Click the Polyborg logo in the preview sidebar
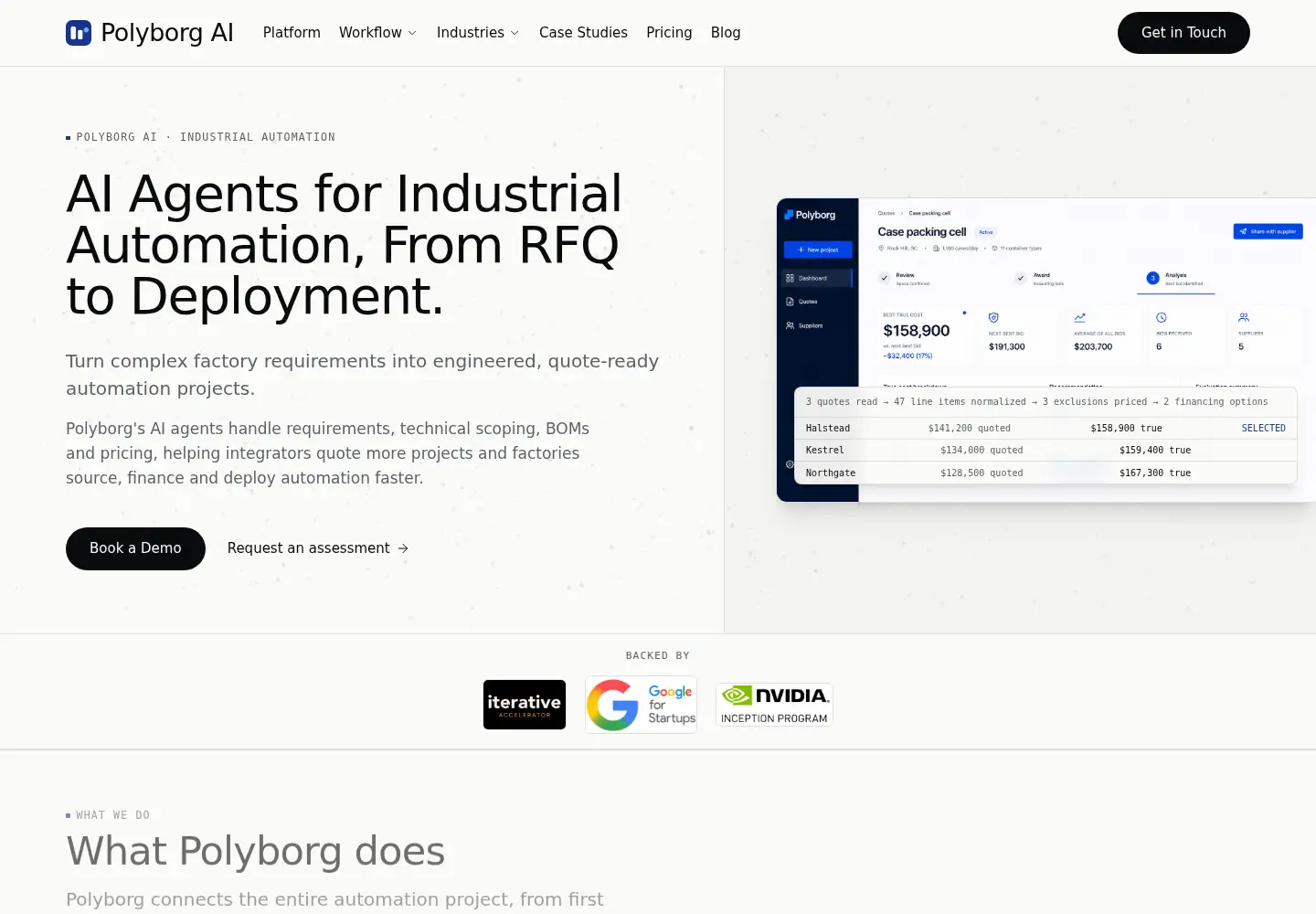Viewport: 1316px width, 914px height. [x=810, y=215]
